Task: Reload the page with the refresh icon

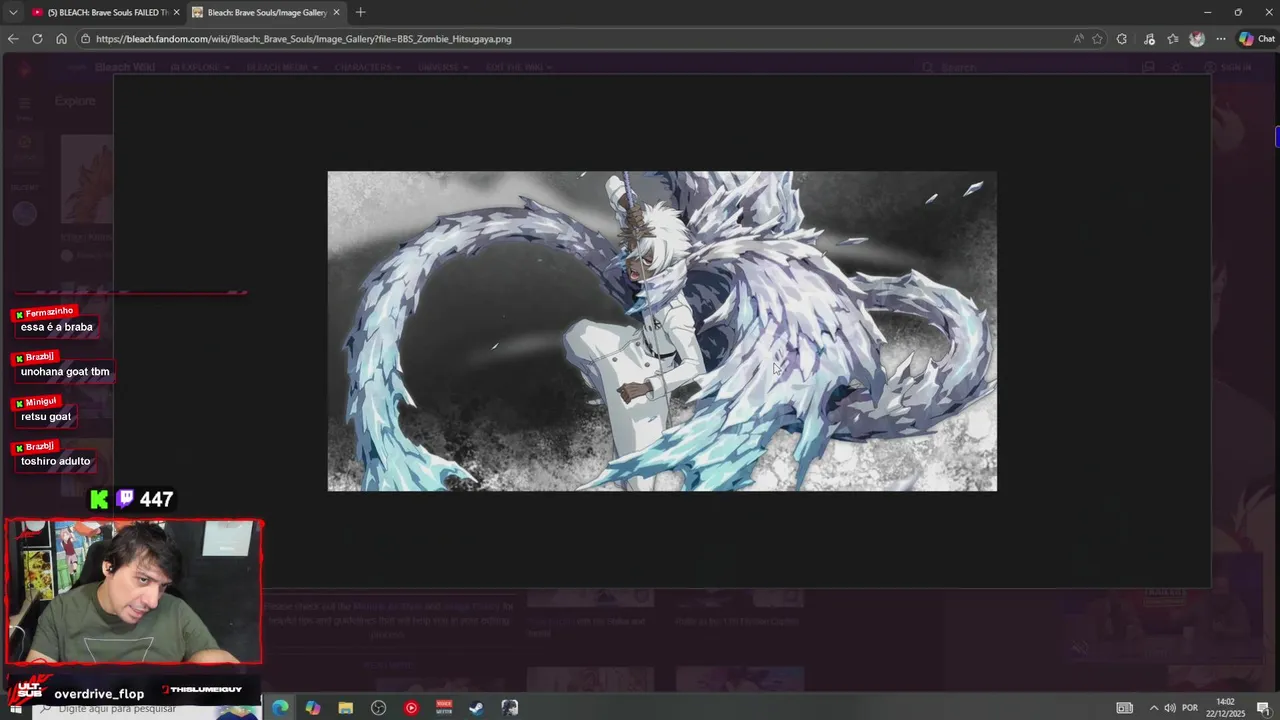Action: tap(37, 39)
